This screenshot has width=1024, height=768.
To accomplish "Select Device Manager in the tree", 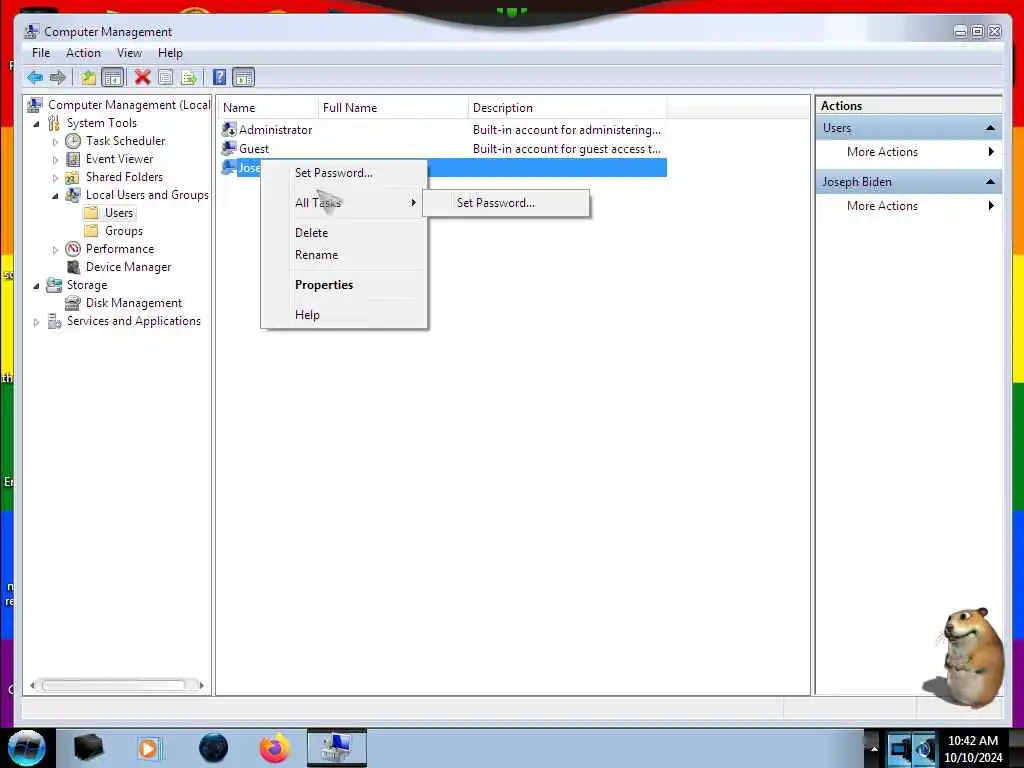I will click(x=128, y=266).
